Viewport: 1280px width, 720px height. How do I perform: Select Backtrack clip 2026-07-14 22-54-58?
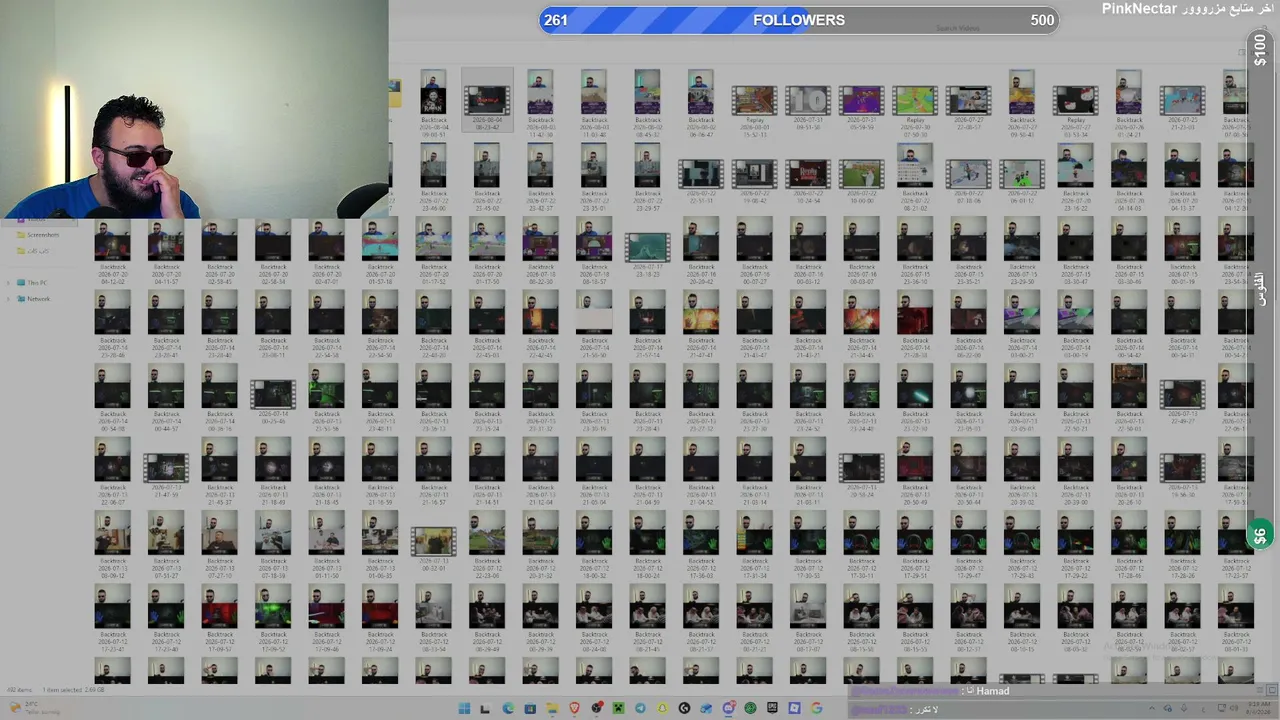coord(326,325)
